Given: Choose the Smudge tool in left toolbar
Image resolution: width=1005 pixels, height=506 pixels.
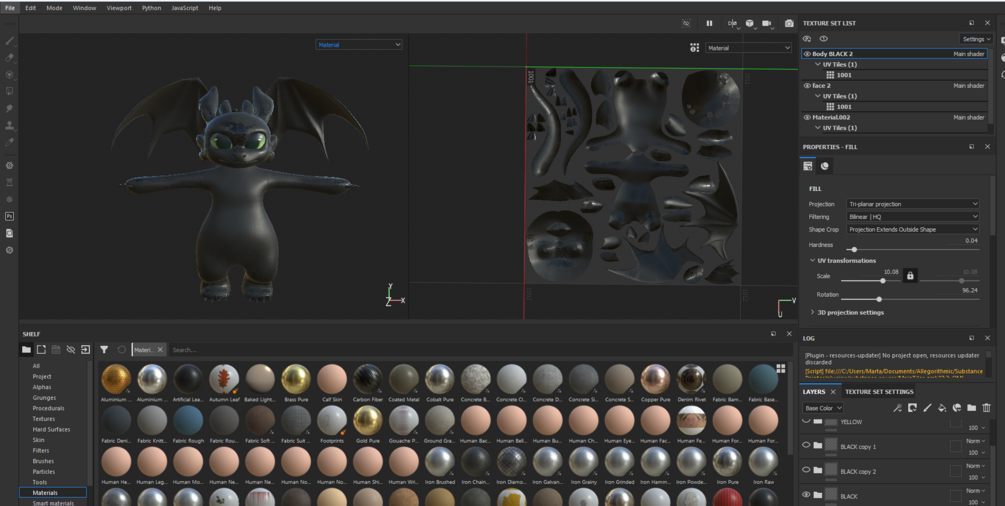Looking at the screenshot, I should coord(10,108).
